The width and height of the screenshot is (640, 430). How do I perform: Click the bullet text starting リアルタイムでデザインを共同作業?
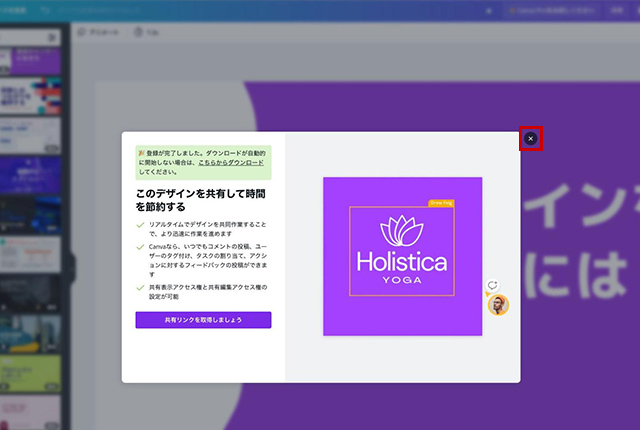click(208, 229)
